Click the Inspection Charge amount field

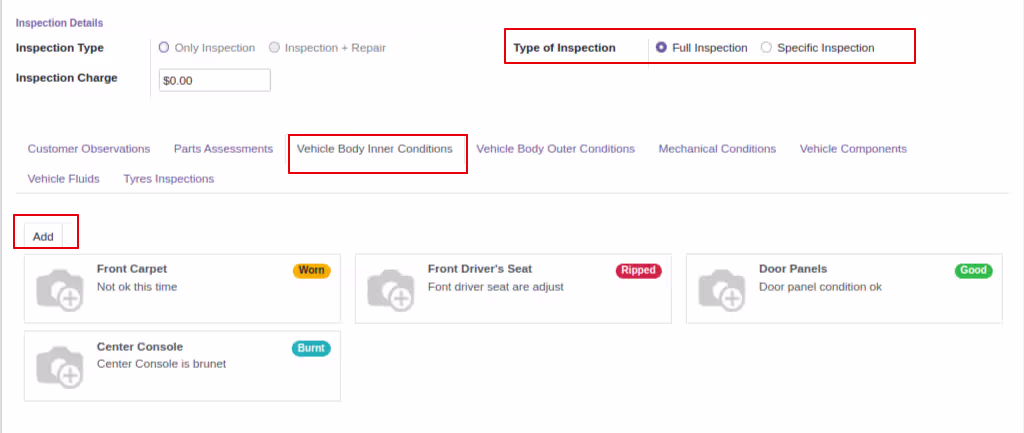click(214, 81)
